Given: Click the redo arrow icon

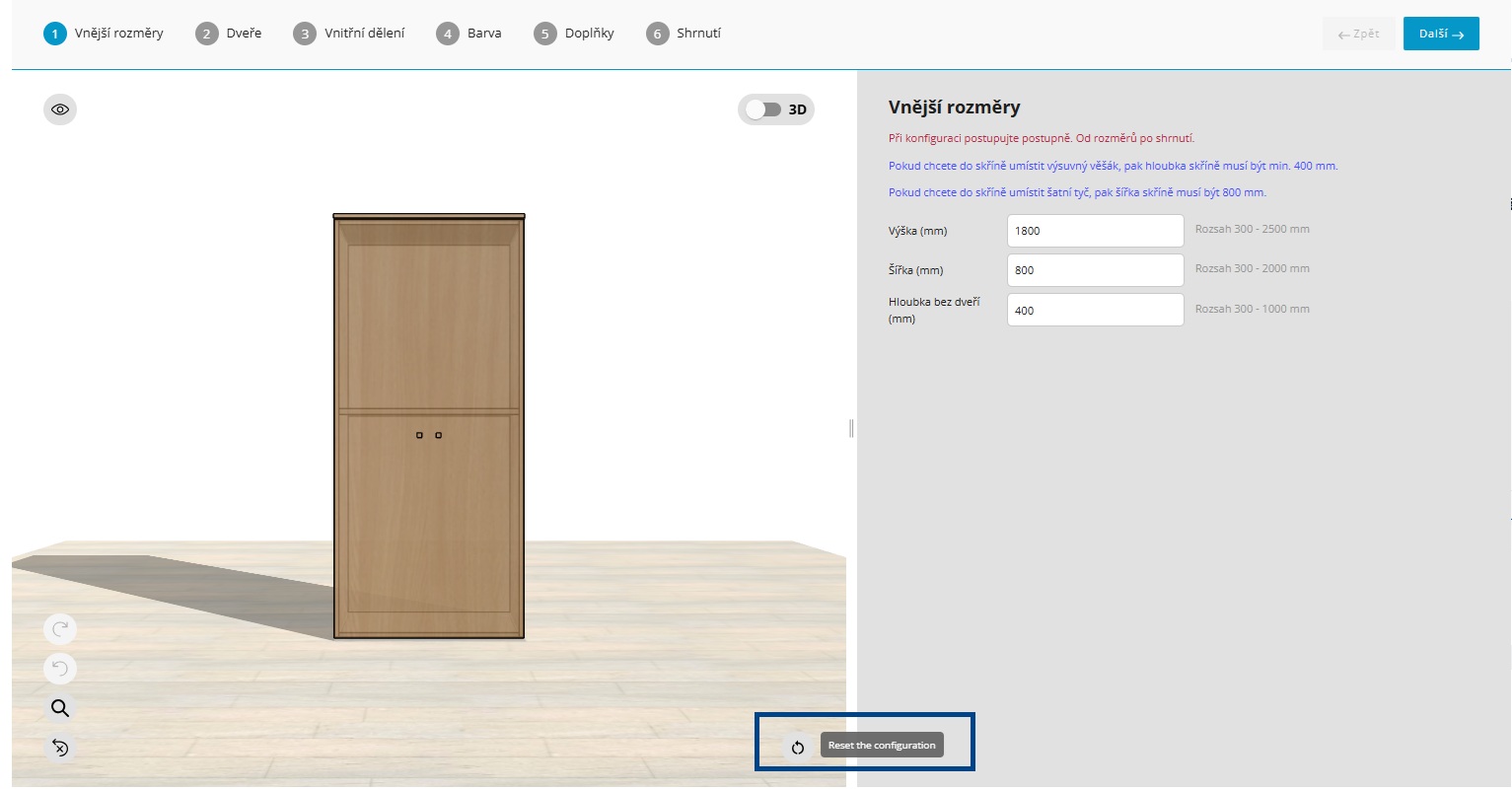Looking at the screenshot, I should click(60, 628).
